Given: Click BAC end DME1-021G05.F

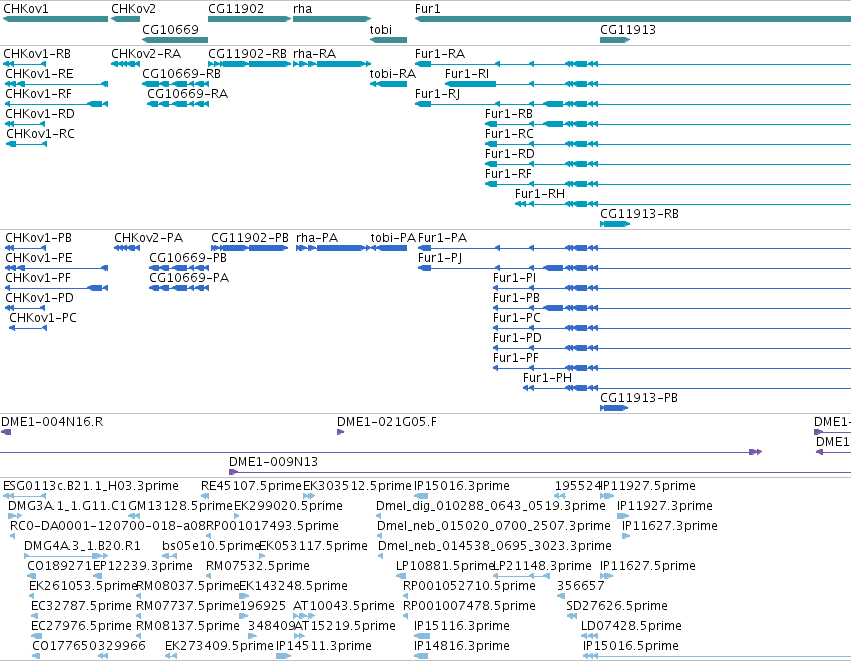Looking at the screenshot, I should click(x=386, y=422).
